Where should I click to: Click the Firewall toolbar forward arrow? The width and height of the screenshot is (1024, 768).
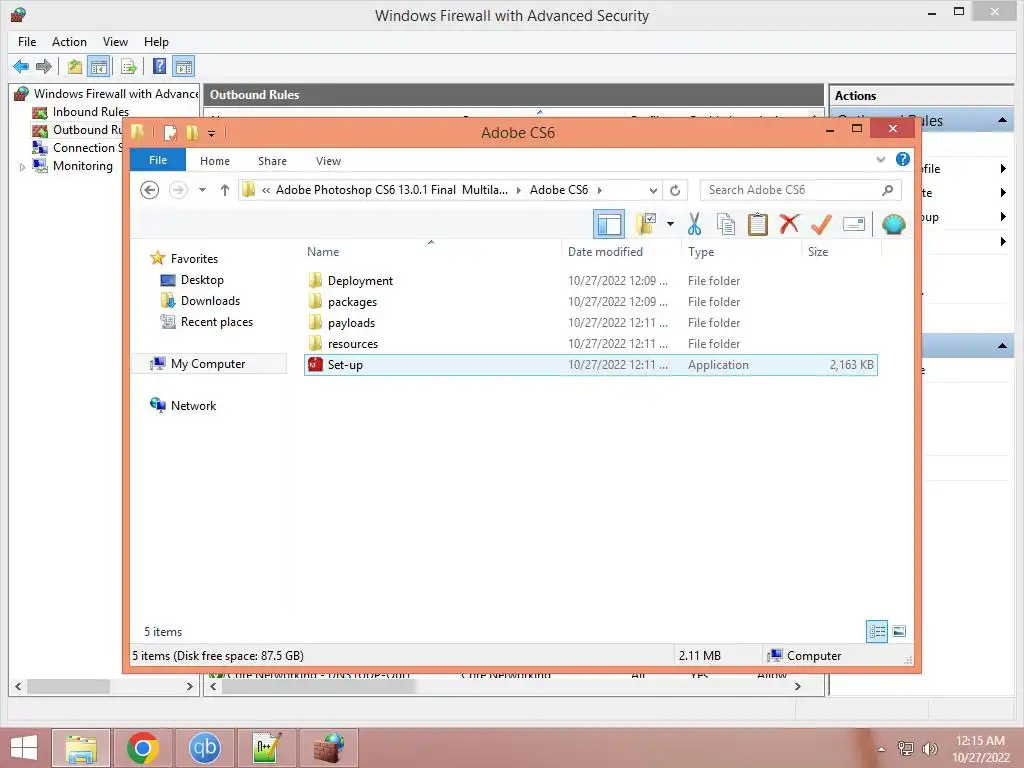[44, 66]
